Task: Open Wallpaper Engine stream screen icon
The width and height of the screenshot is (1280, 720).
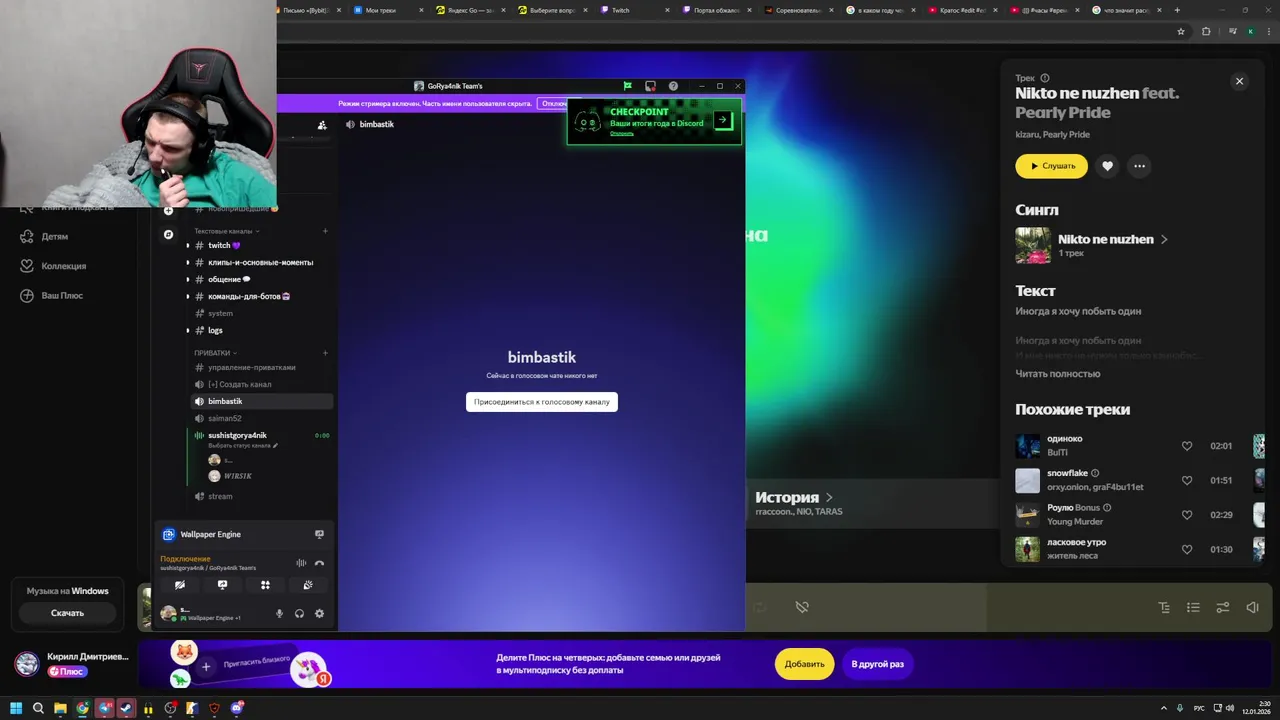Action: 319,534
